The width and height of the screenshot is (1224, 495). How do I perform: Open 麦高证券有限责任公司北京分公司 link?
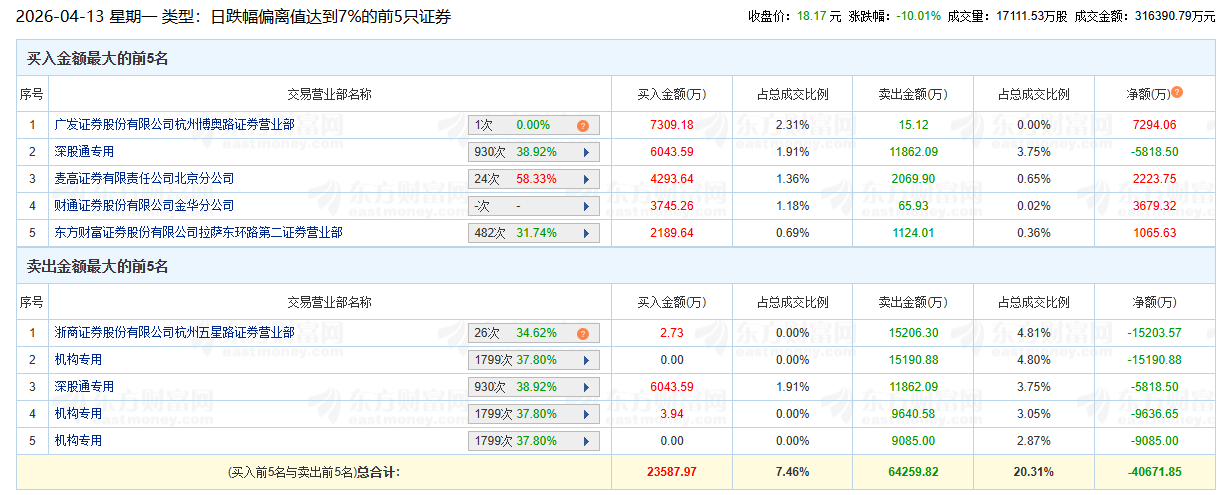coord(144,179)
